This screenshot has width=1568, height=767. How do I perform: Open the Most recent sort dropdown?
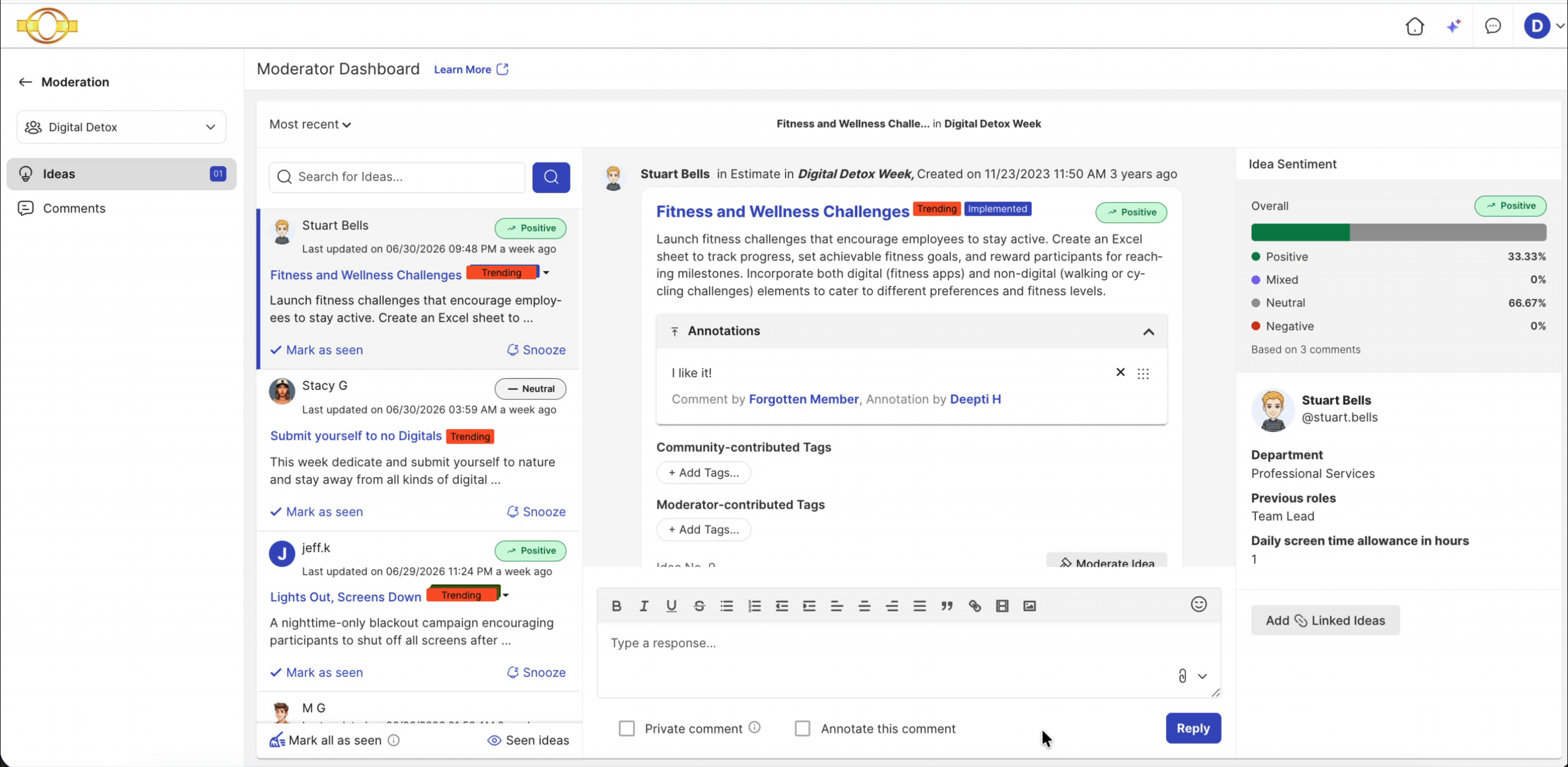pos(310,124)
